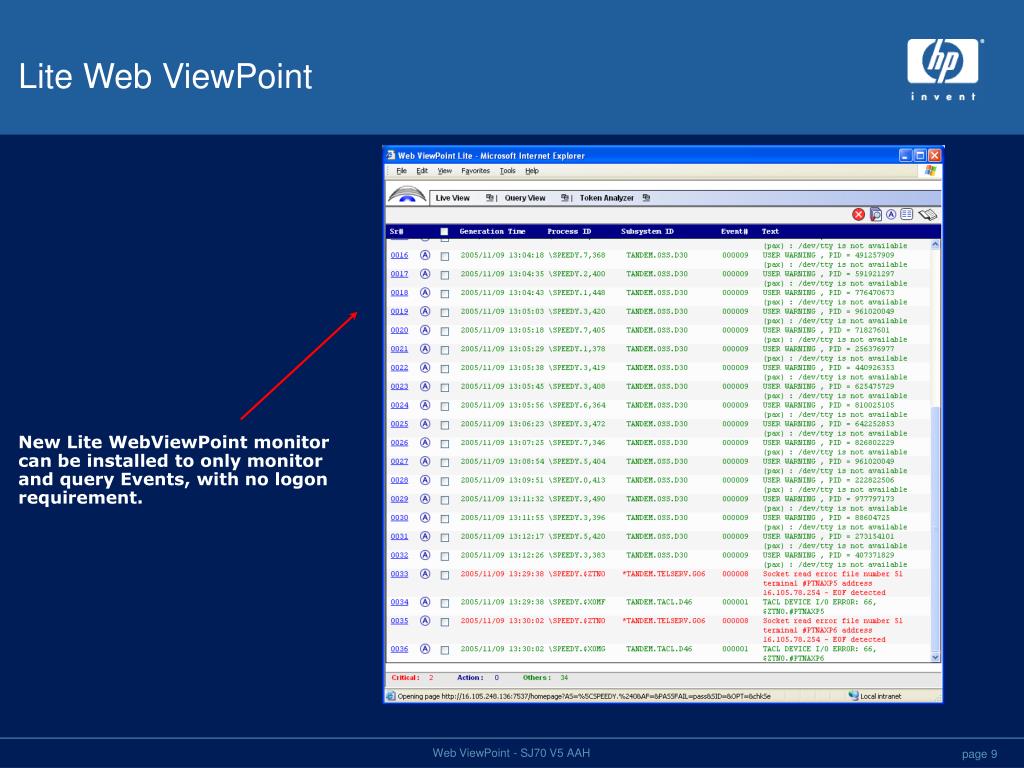Click the circled A icon for event 0016
Viewport: 1024px width, 768px height.
pyautogui.click(x=425, y=255)
